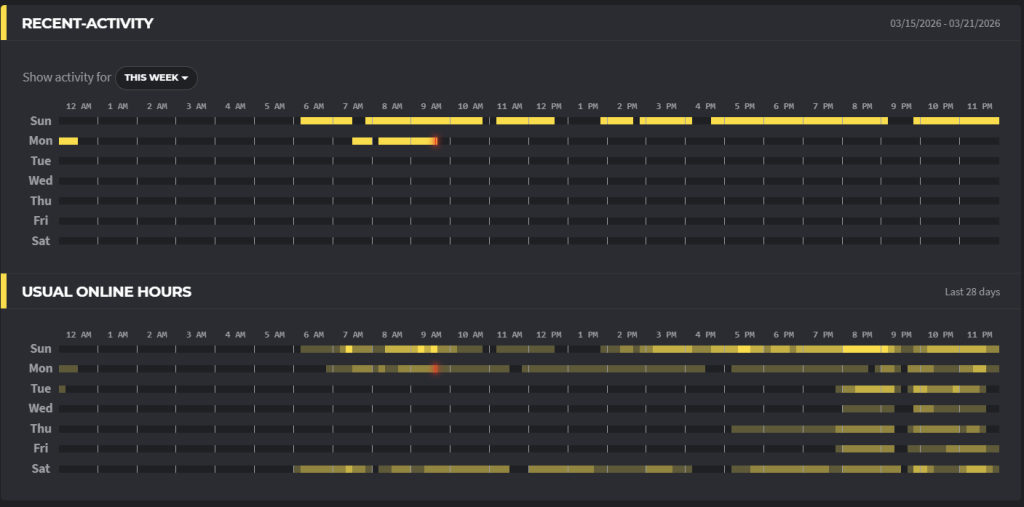Click the RECENT-ACTIVITY section heading
The height and width of the screenshot is (507, 1024).
click(x=88, y=23)
